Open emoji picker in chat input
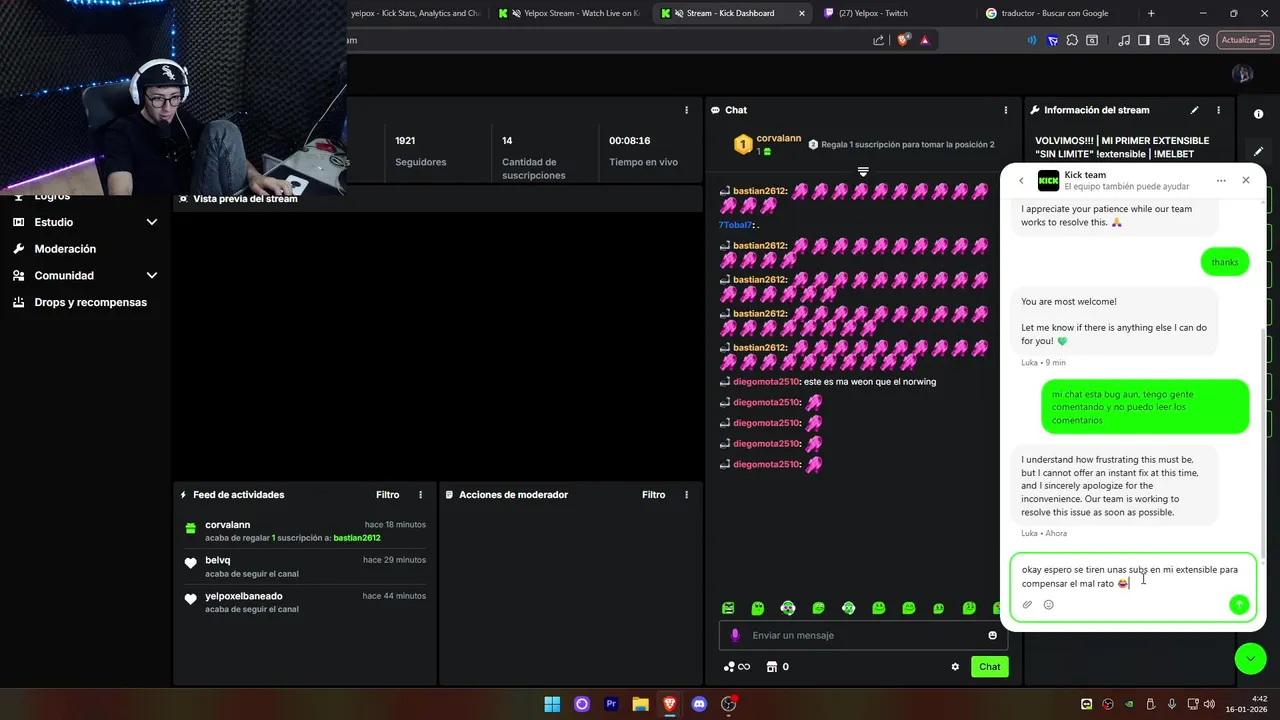The width and height of the screenshot is (1280, 720). (x=992, y=635)
